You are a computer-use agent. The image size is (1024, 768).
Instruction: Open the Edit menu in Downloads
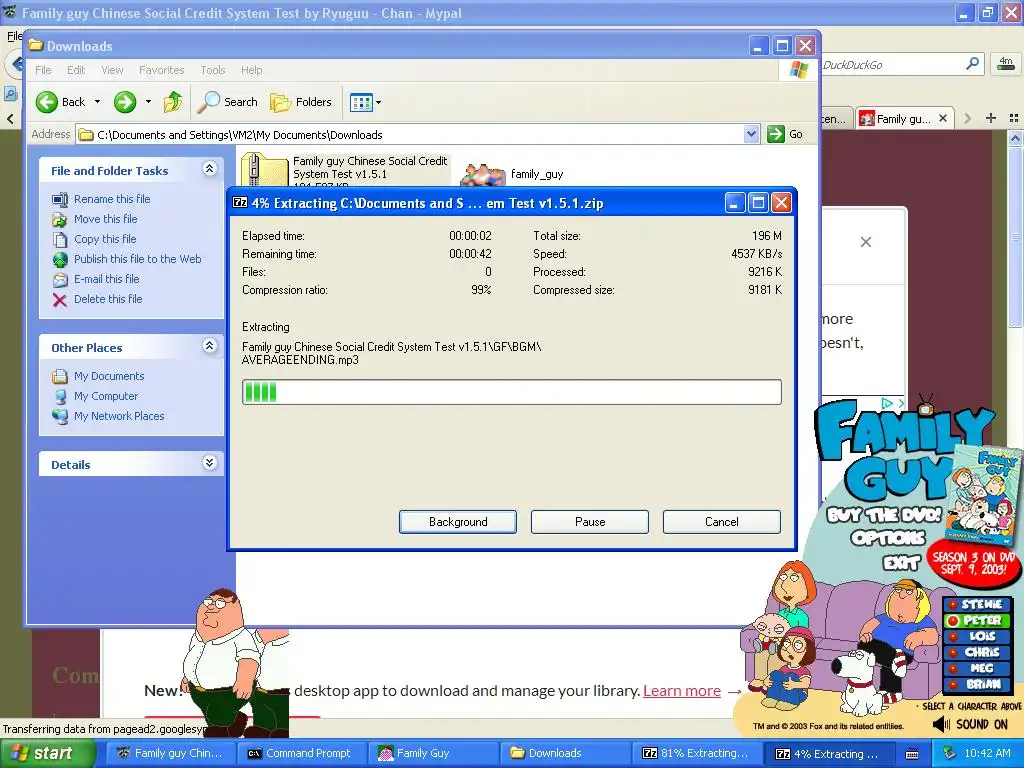tap(76, 70)
